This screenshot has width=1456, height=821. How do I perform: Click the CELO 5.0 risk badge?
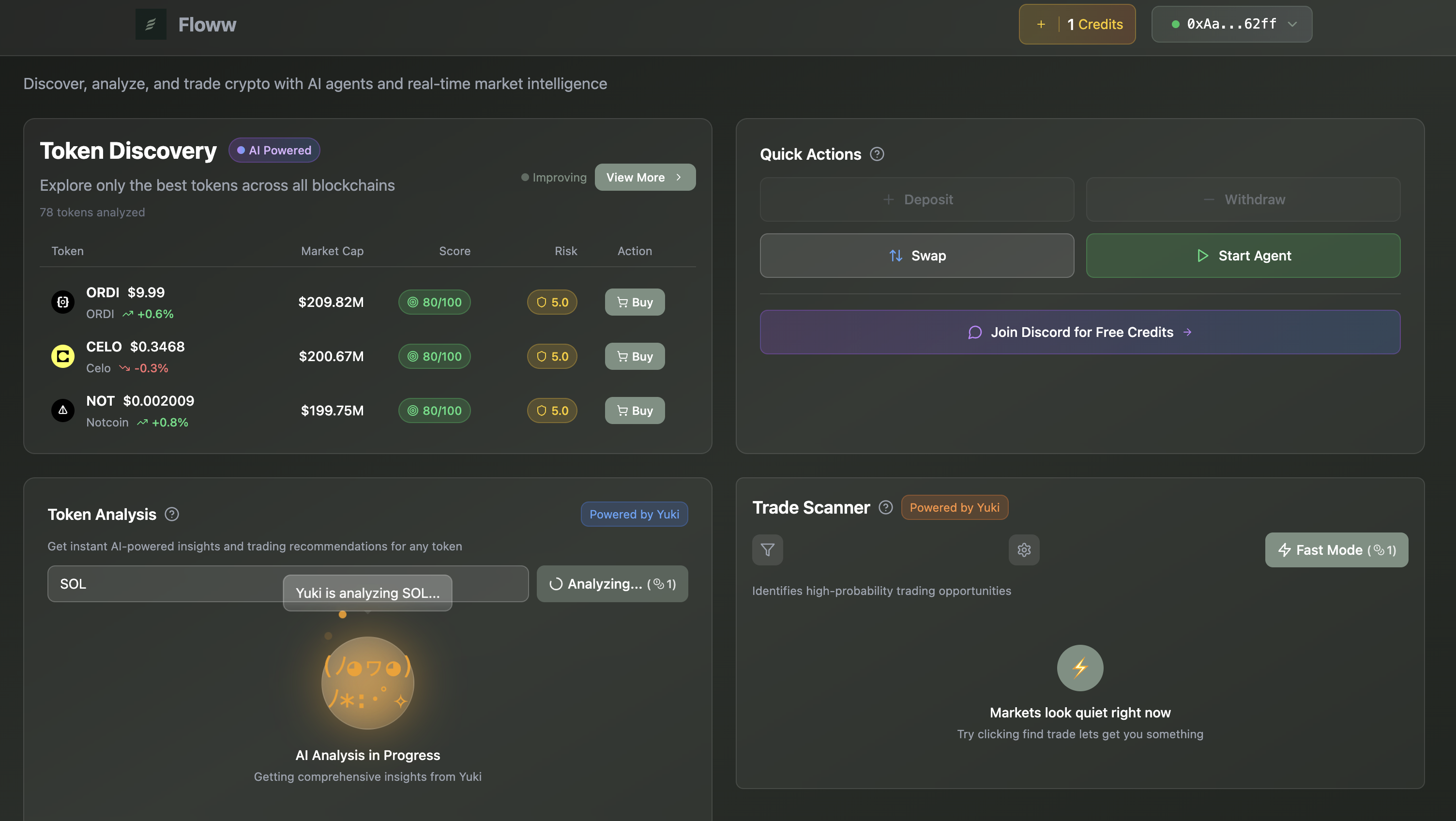552,356
